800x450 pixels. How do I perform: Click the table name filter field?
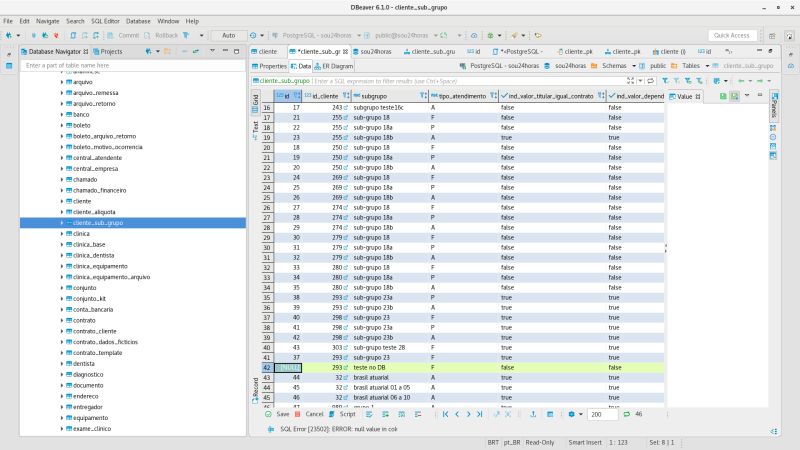133,65
